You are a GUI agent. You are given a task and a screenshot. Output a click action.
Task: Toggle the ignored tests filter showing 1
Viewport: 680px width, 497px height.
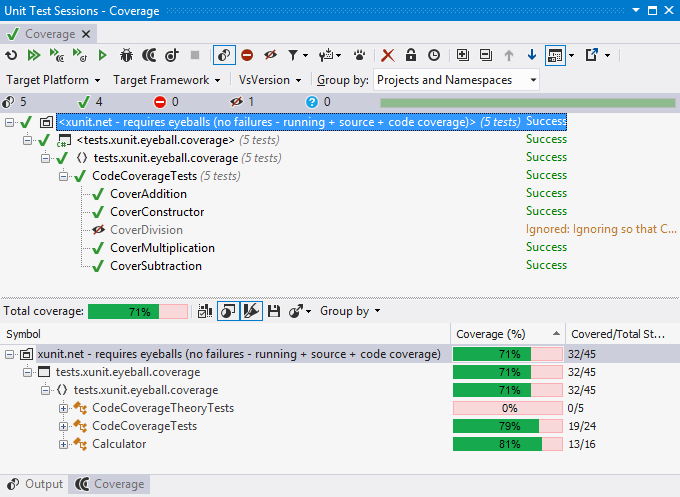tap(241, 102)
